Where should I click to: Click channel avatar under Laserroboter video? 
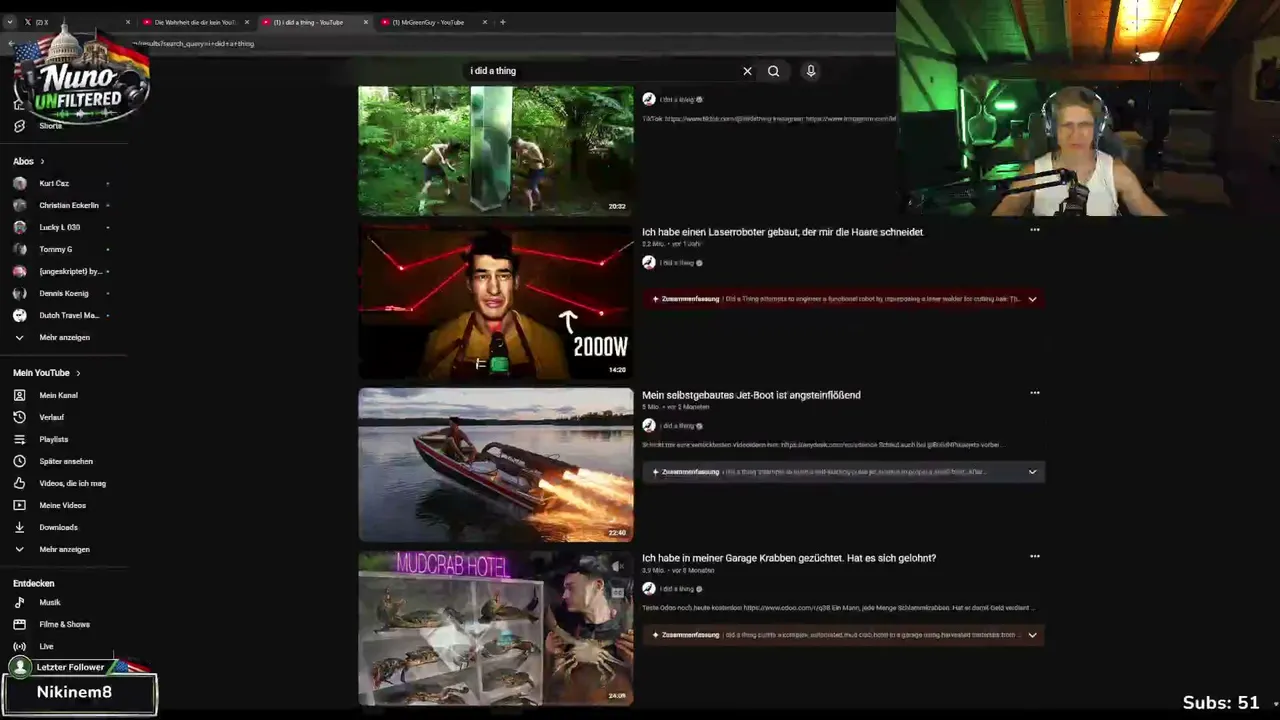(x=649, y=262)
